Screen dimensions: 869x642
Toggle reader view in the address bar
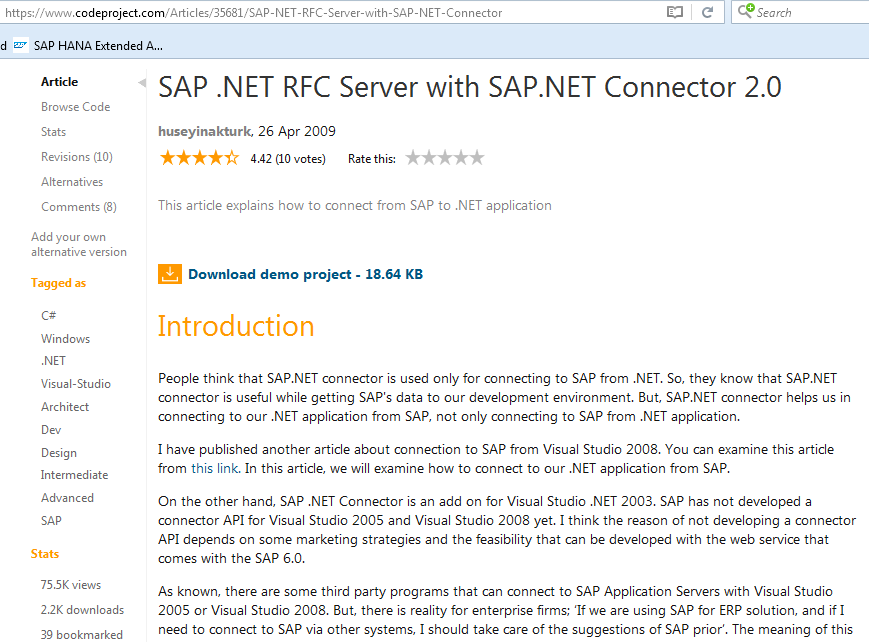pyautogui.click(x=675, y=12)
